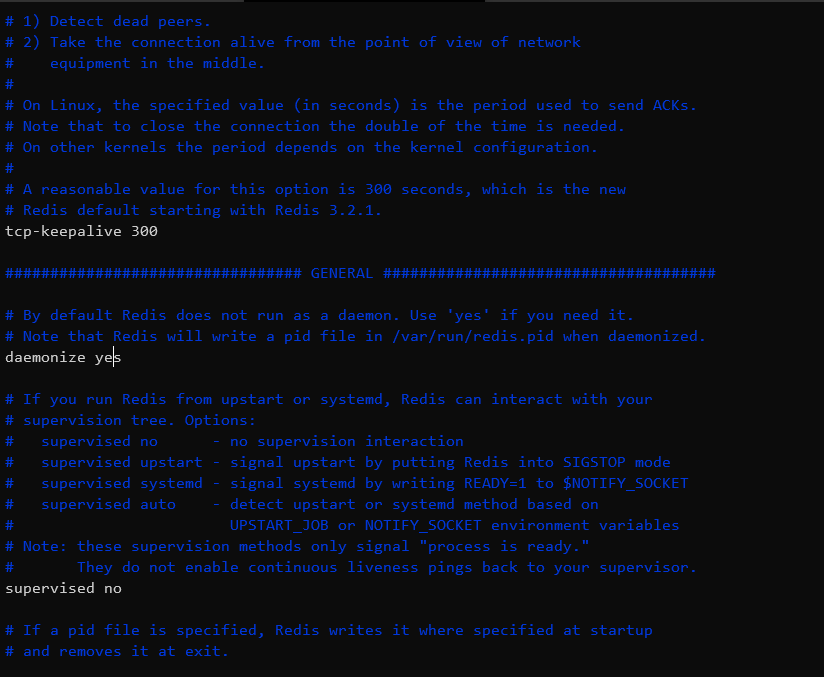Click the 'no' value after supervised
Viewport: 824px width, 677px height.
point(113,588)
